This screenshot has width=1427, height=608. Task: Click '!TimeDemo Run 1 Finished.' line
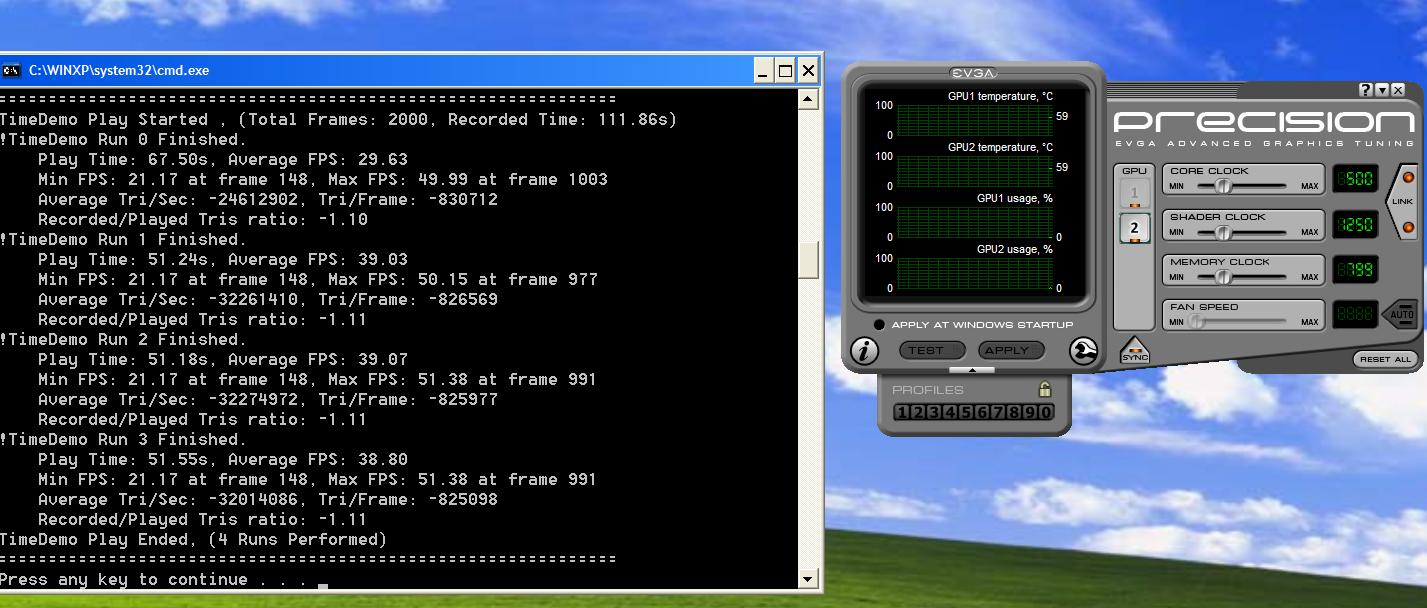coord(123,239)
